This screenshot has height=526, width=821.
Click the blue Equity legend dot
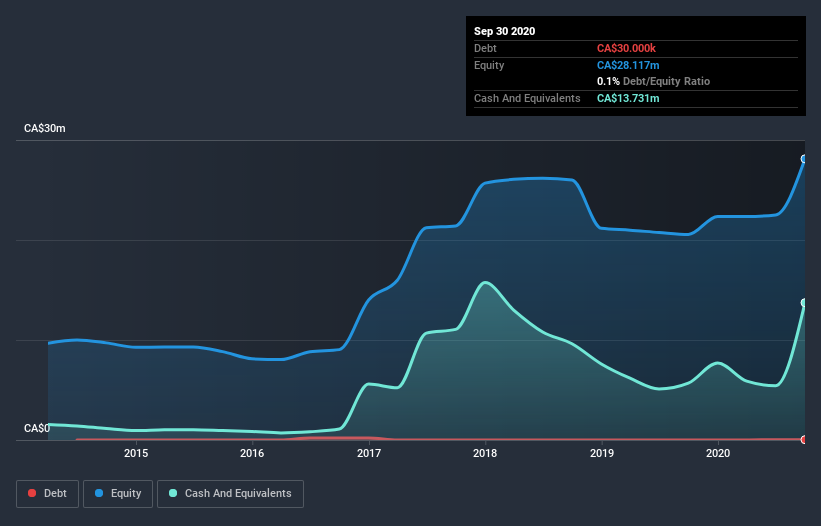[99, 493]
